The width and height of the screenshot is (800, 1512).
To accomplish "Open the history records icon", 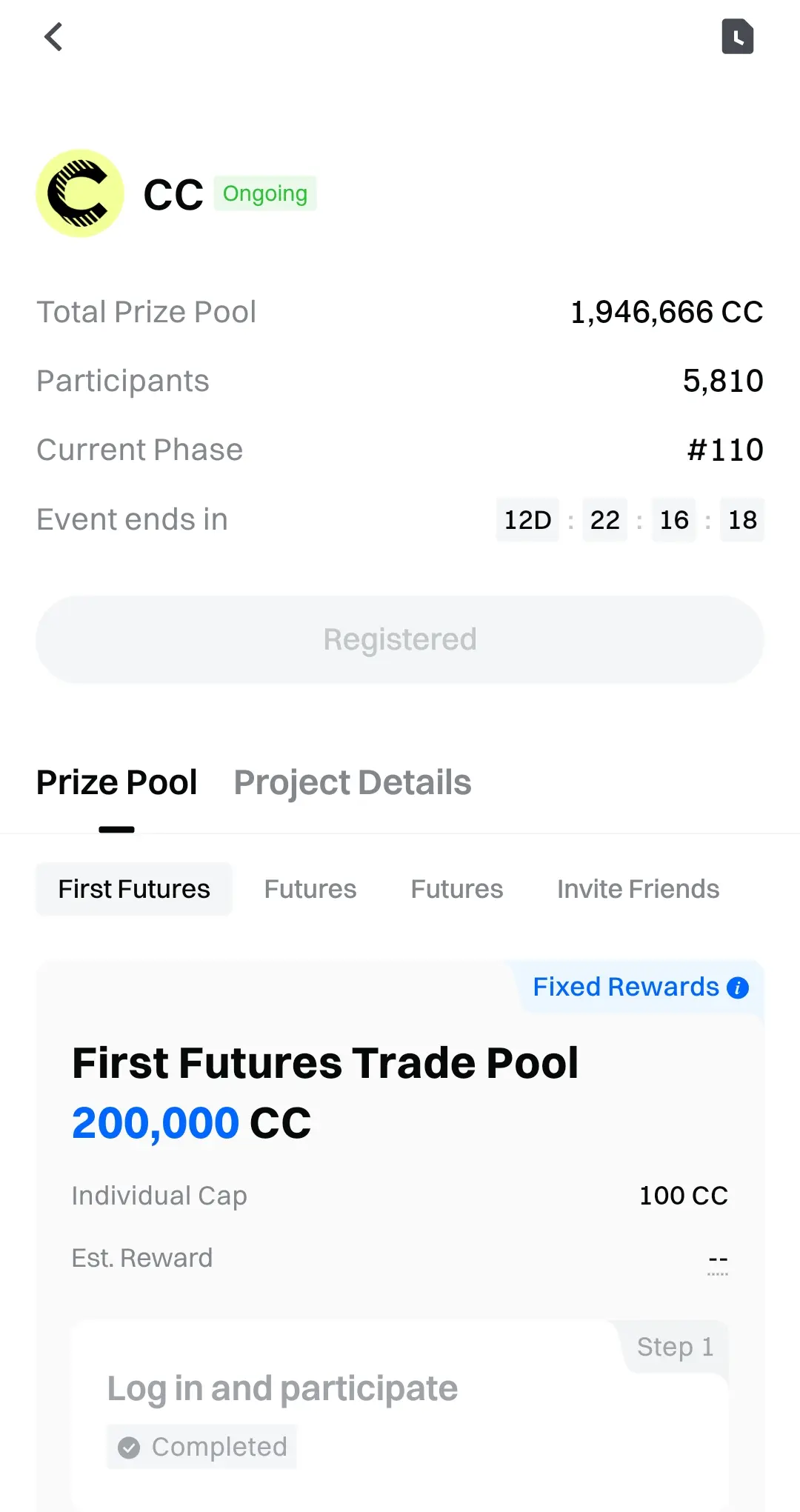I will [737, 37].
